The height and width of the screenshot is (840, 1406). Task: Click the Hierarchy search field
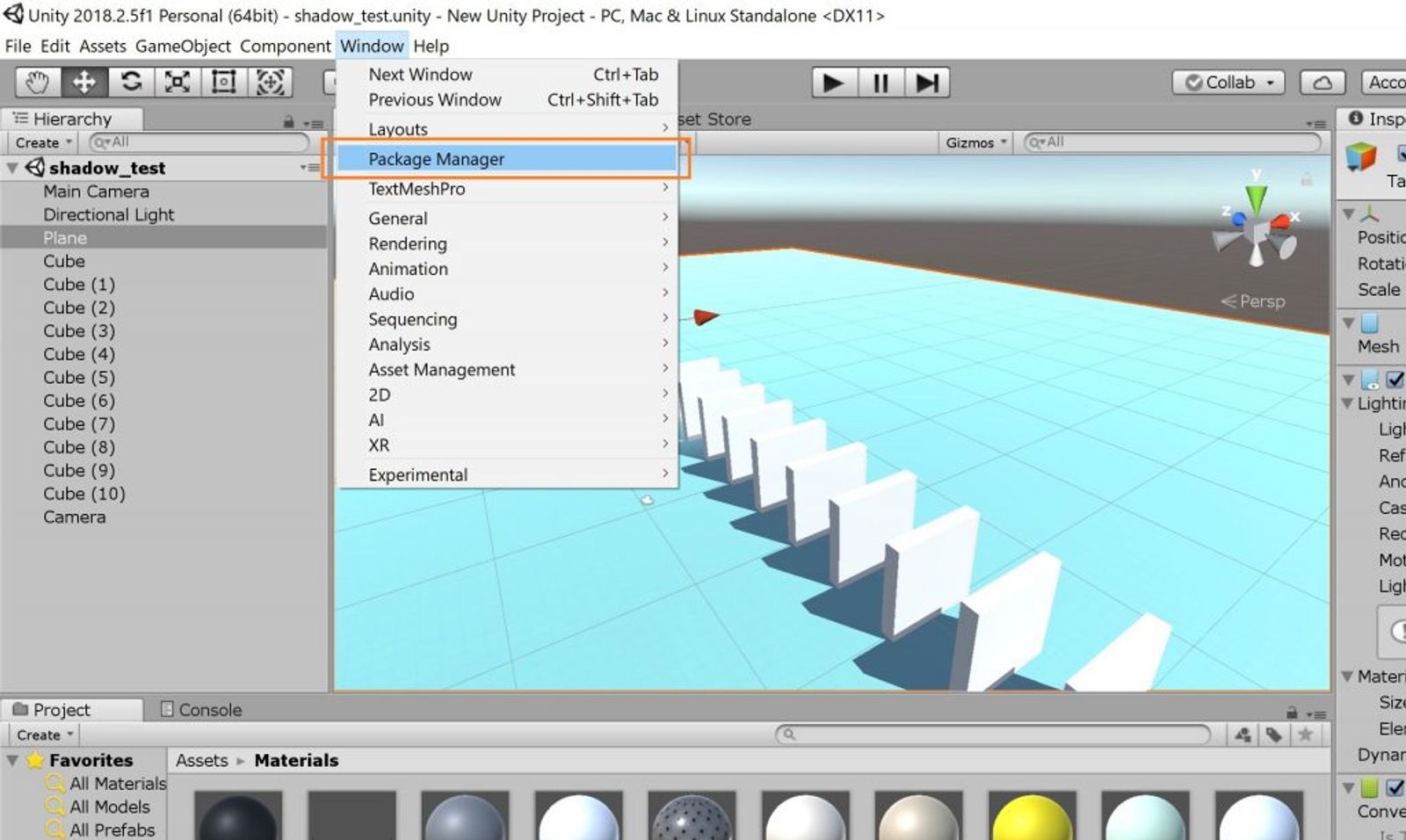coord(199,142)
